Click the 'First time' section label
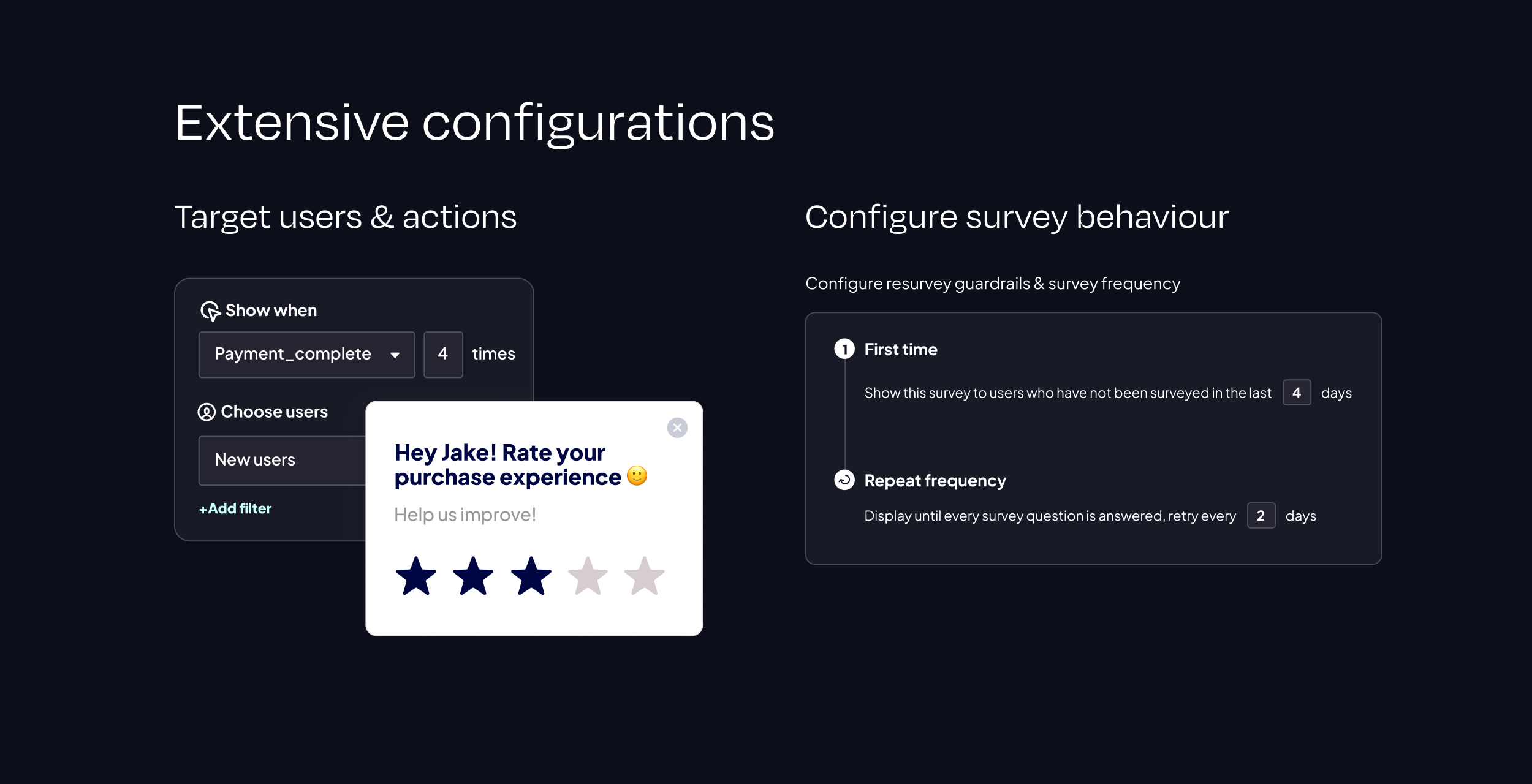Viewport: 1532px width, 784px height. [x=900, y=349]
